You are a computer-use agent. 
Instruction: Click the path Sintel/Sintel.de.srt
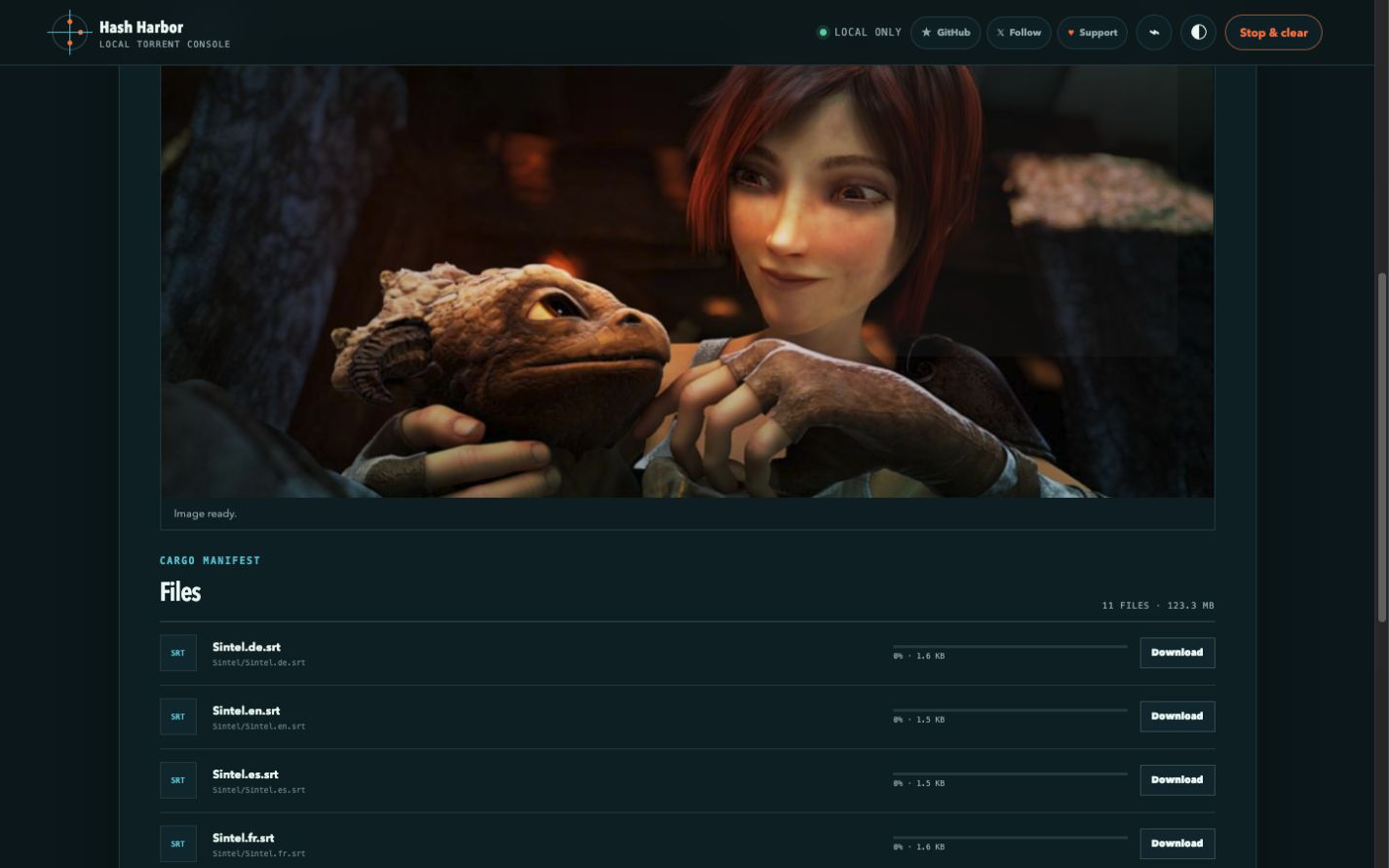[258, 662]
